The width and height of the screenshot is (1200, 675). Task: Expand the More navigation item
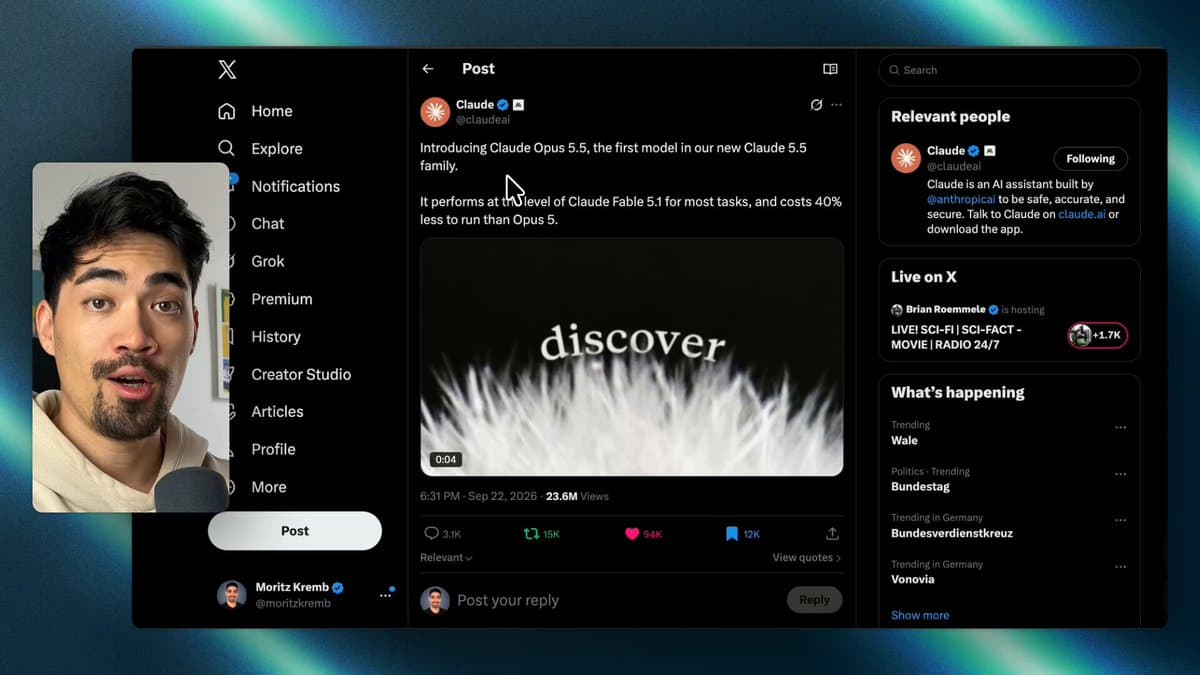pos(269,487)
